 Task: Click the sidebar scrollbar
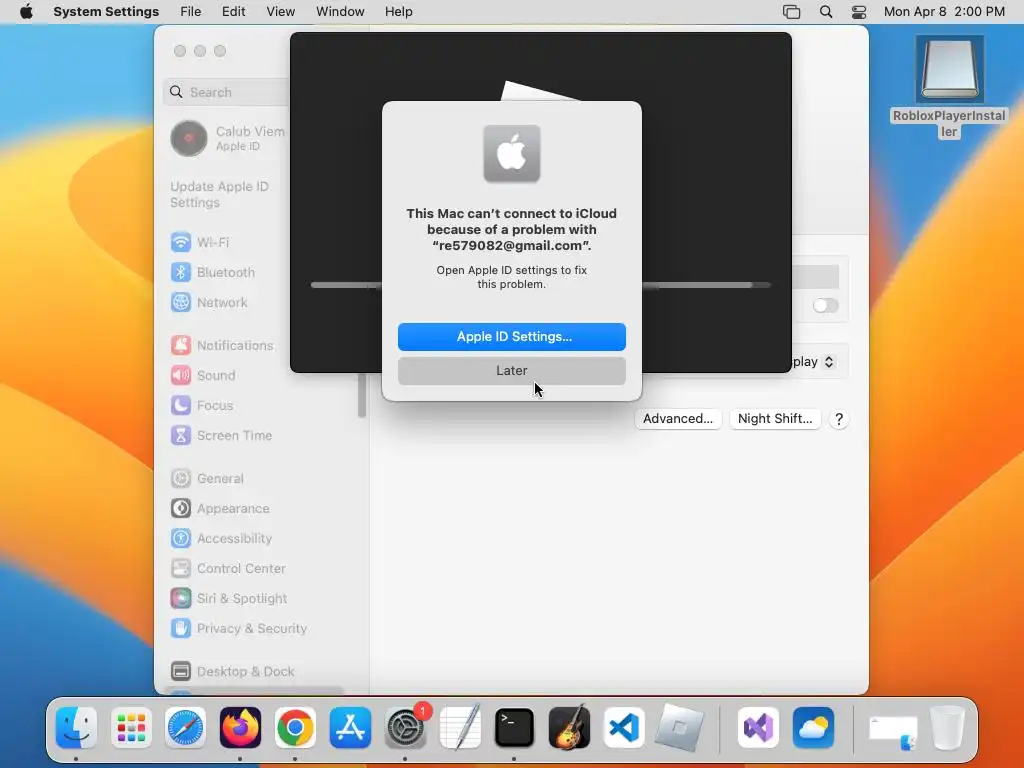pyautogui.click(x=362, y=396)
